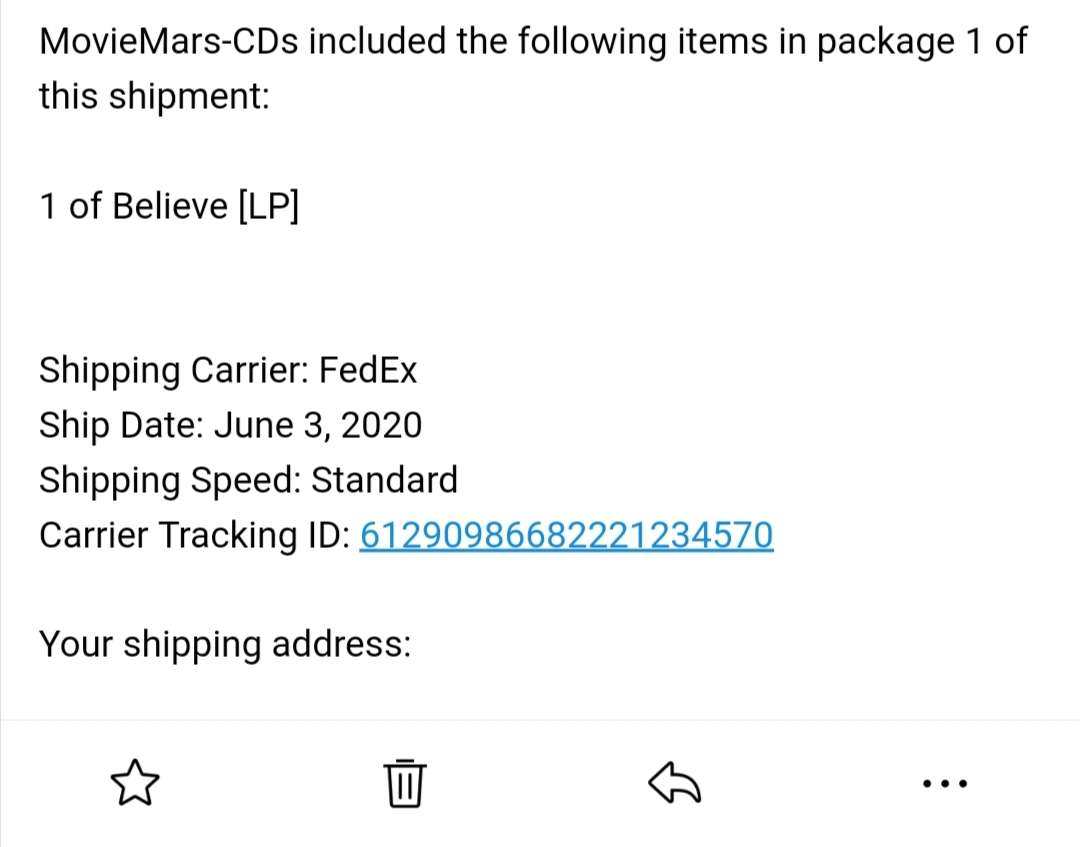
Task: Click the "package 1 of" text
Action: (918, 42)
